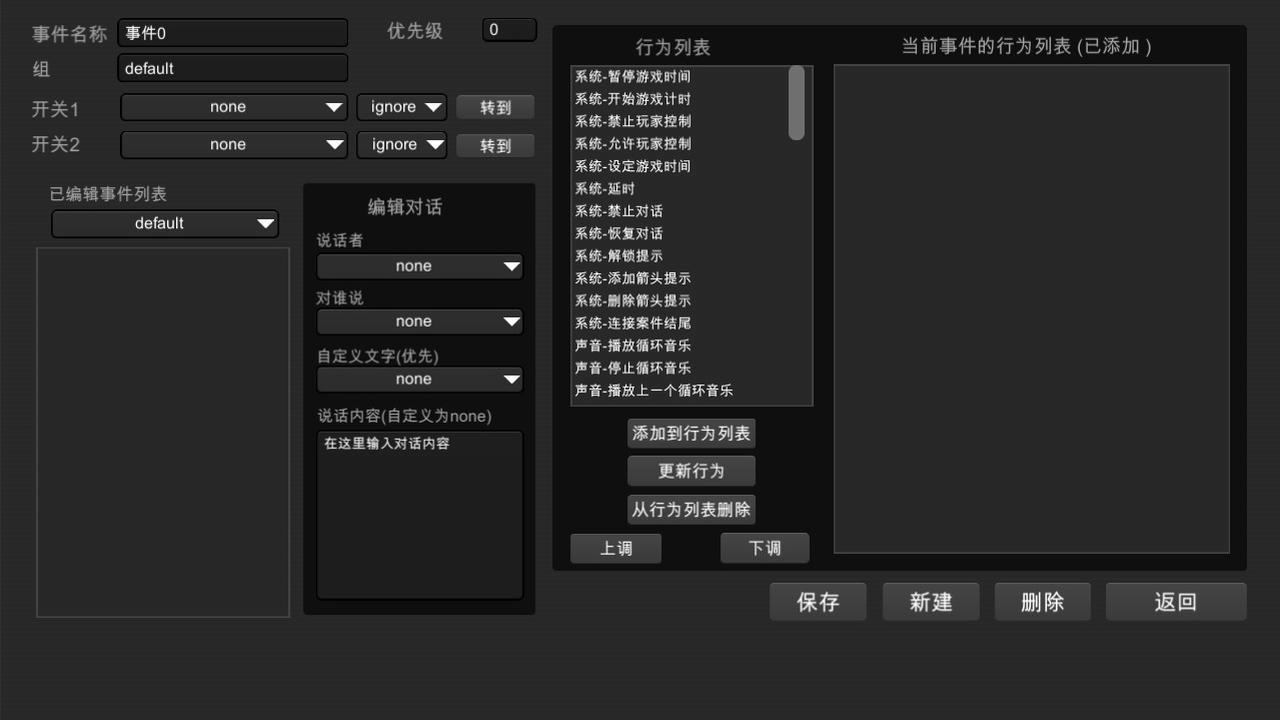
Task: Click the 行为列表 scrollbar handle
Action: pos(796,103)
